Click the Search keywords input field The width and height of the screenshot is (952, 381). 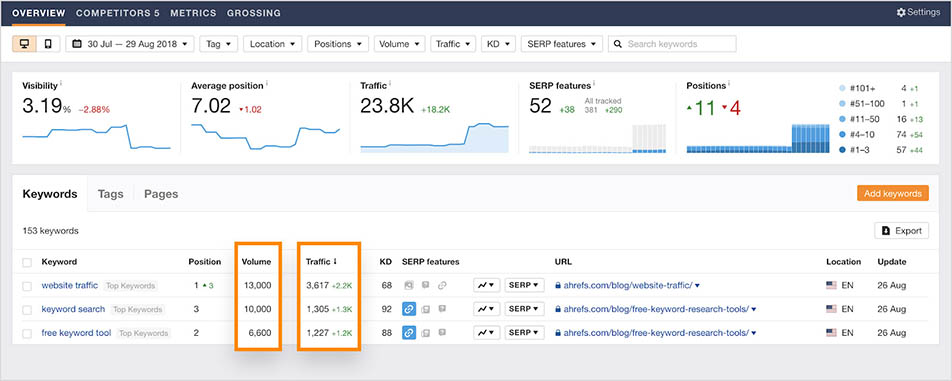672,44
